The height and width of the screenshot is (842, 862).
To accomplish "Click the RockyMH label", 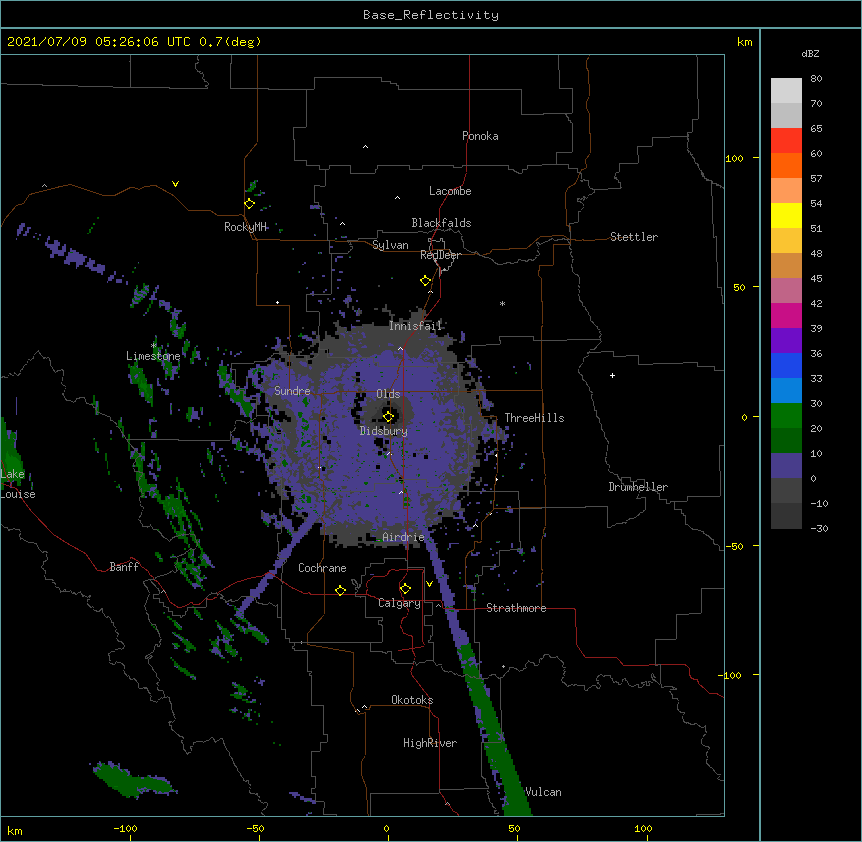I will 245,227.
